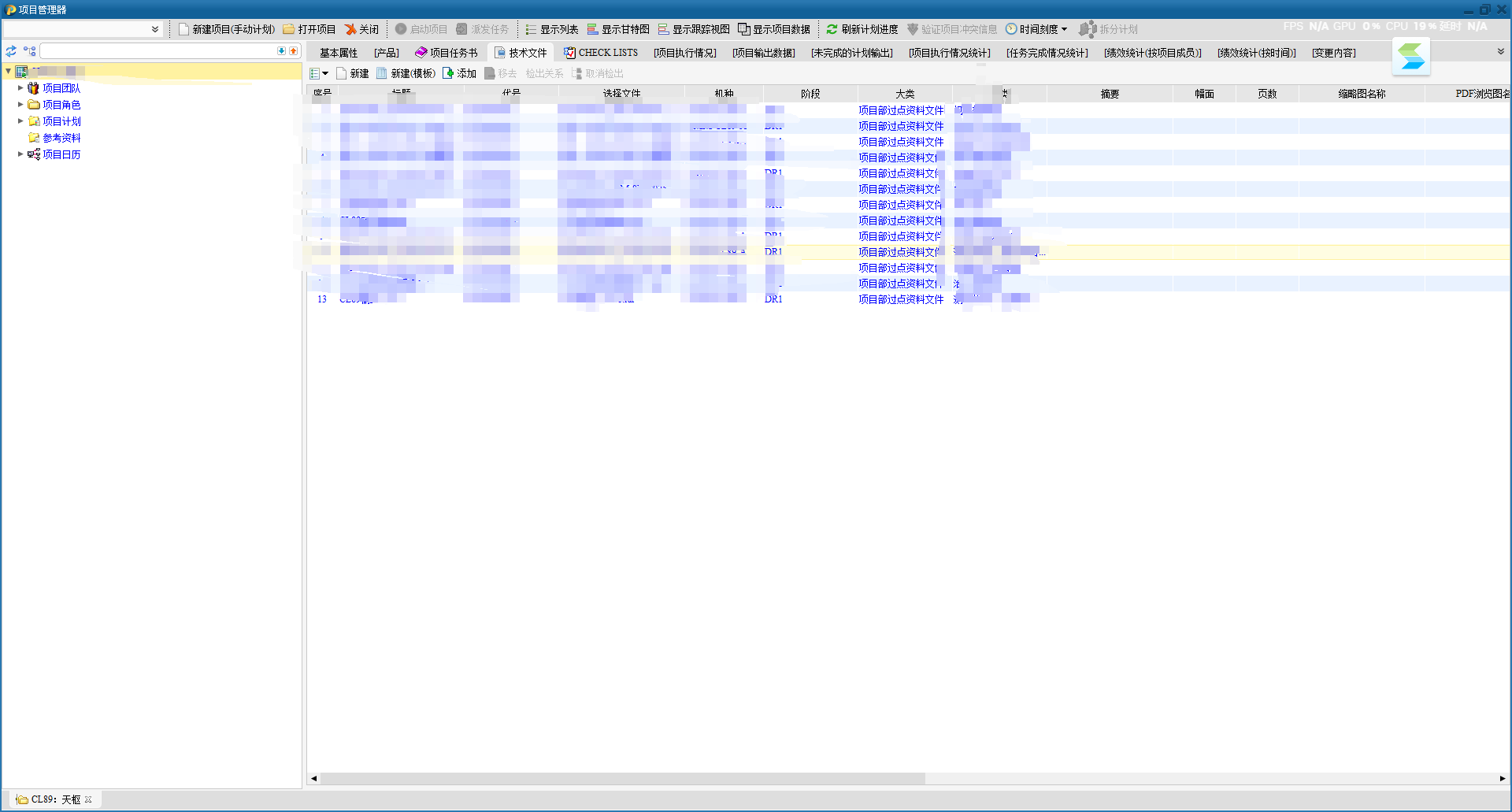Click the 阶段 column header
The height and width of the screenshot is (812, 1512).
[810, 94]
